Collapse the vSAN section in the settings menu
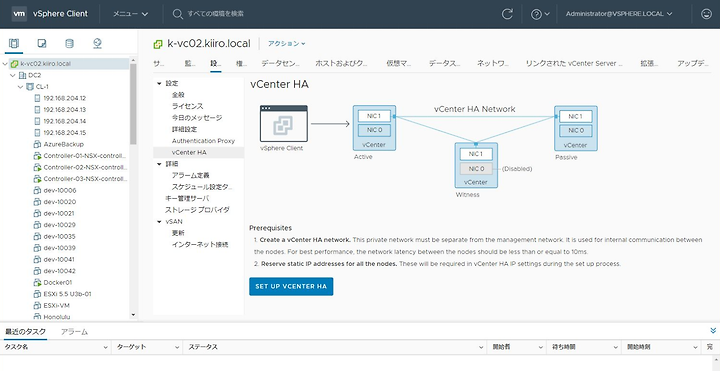This screenshot has width=720, height=371. pyautogui.click(x=159, y=222)
